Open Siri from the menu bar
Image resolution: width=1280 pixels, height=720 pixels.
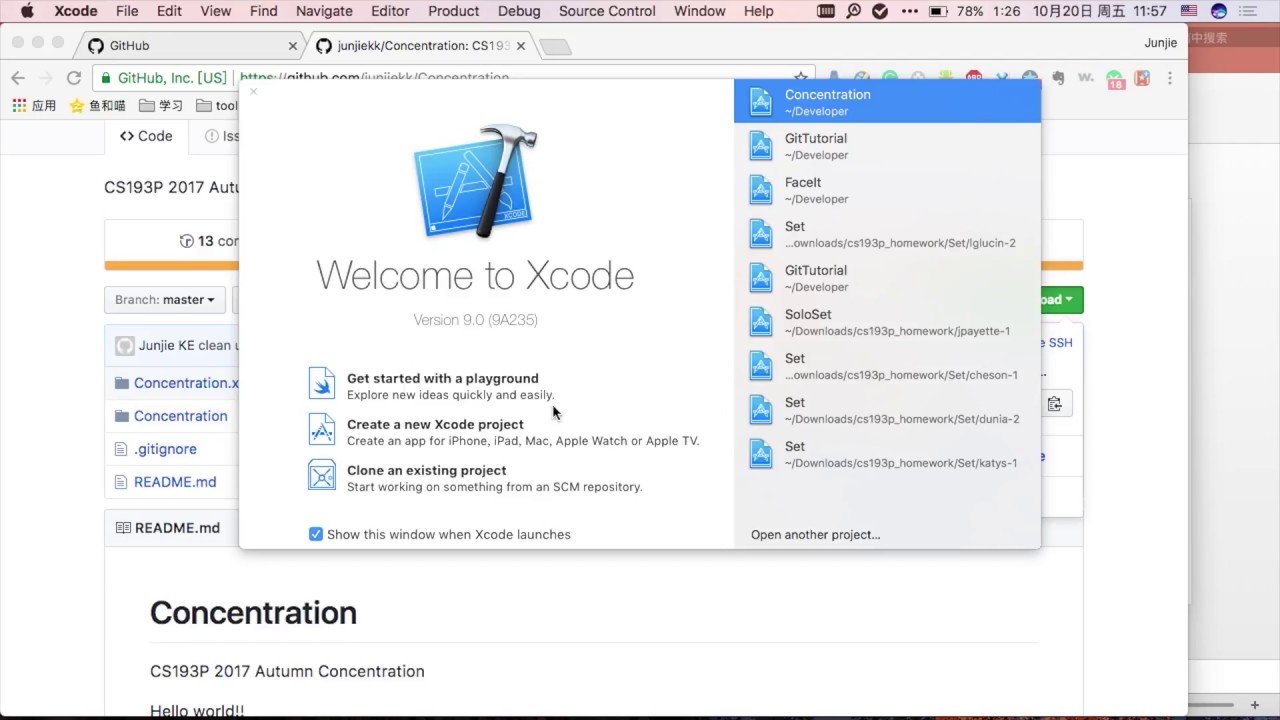pos(1219,11)
